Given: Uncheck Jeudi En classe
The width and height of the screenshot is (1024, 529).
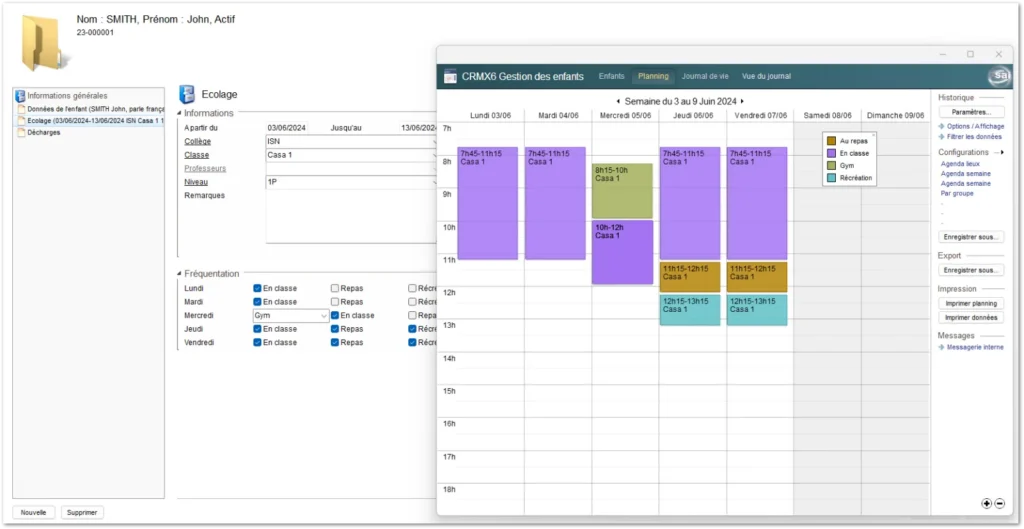Looking at the screenshot, I should (x=257, y=329).
